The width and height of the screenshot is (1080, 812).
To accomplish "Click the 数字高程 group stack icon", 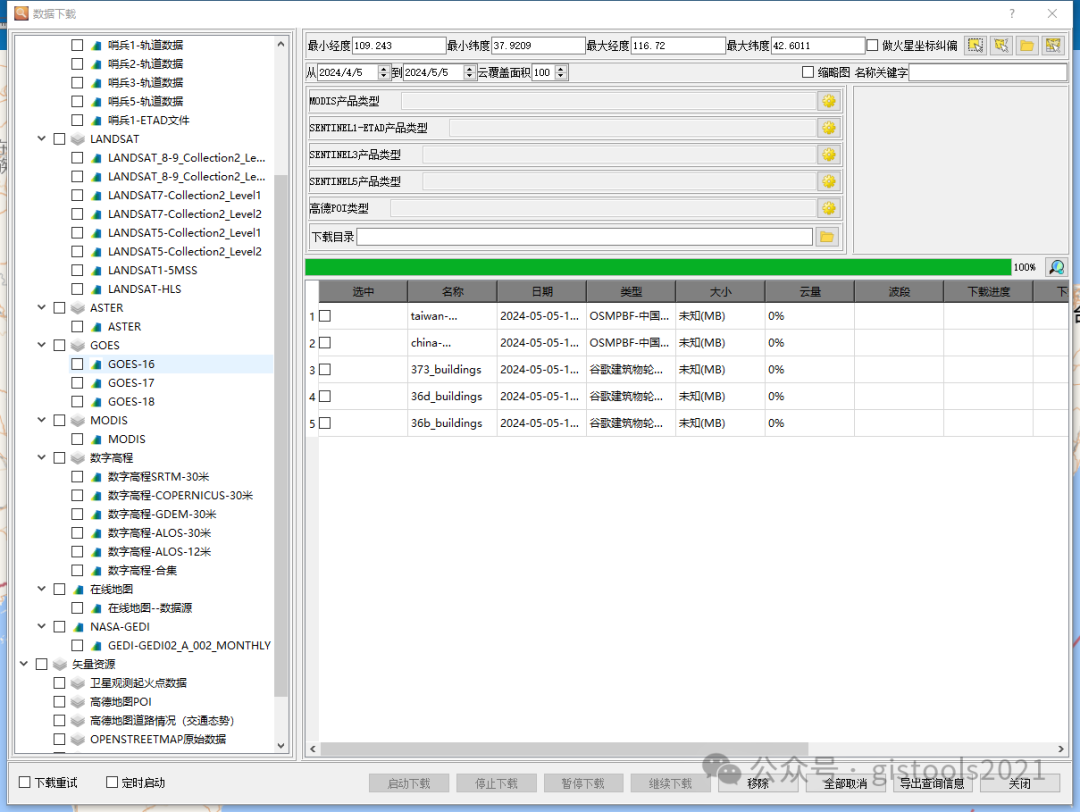I will (78, 458).
